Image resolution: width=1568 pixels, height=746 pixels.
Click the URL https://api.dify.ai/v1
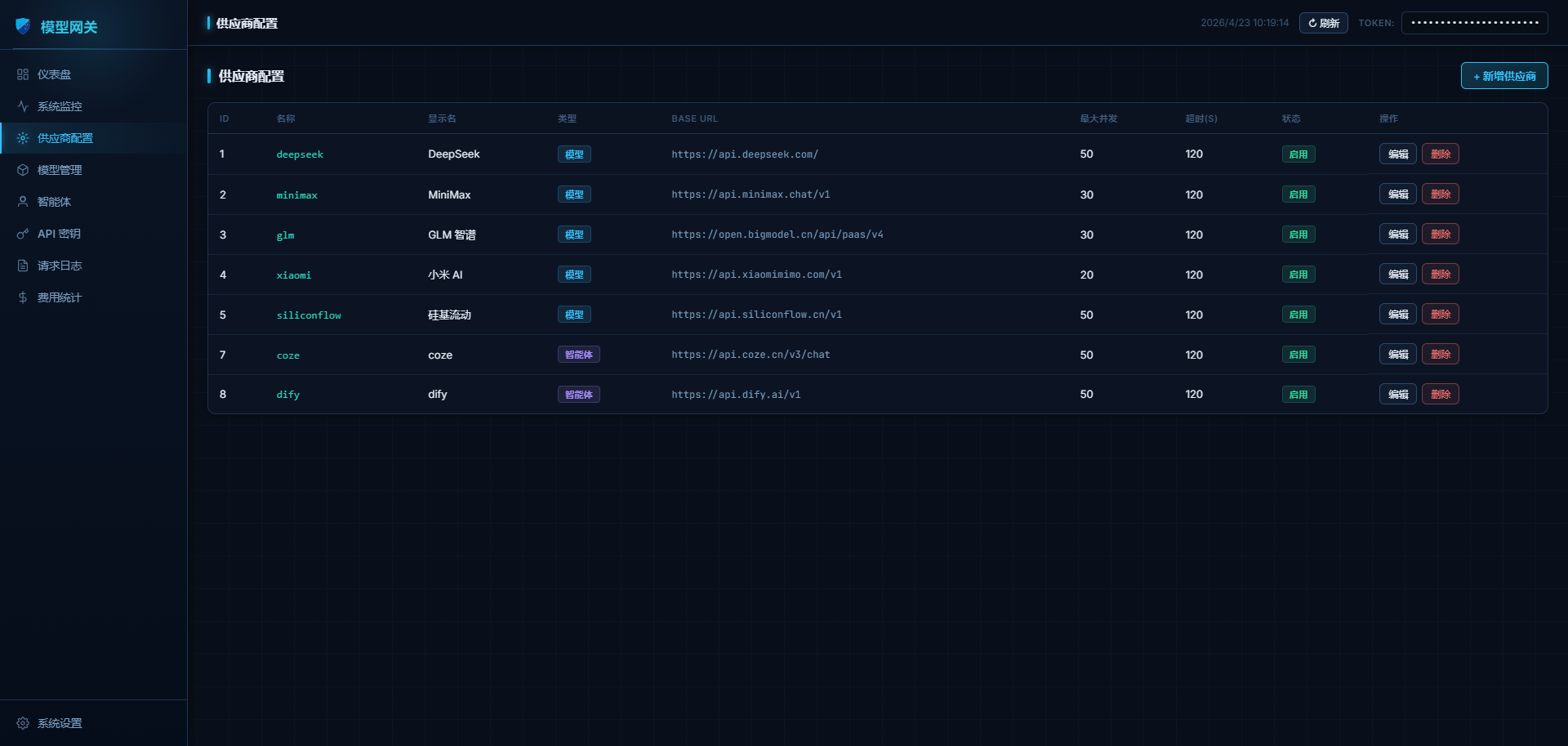(x=736, y=395)
